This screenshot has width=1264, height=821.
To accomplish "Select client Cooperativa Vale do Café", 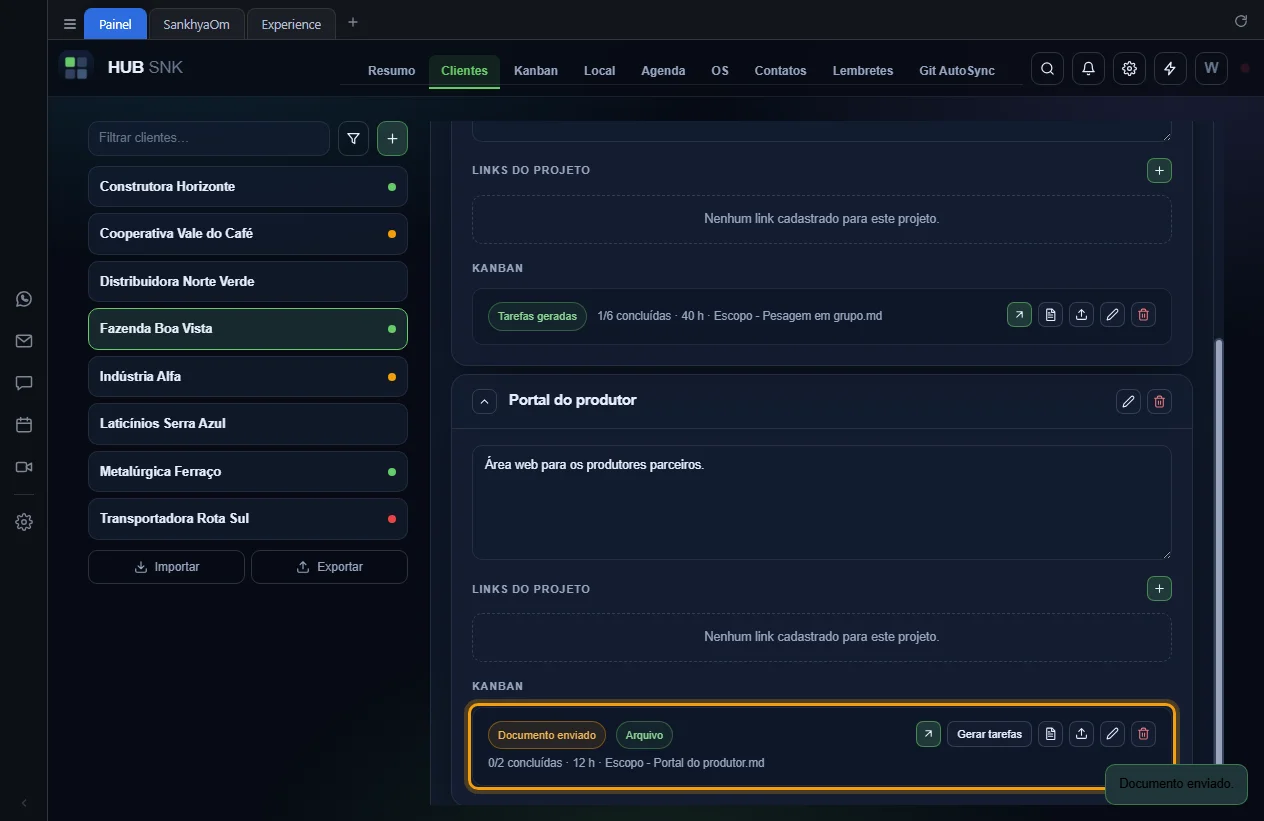I will 248,234.
